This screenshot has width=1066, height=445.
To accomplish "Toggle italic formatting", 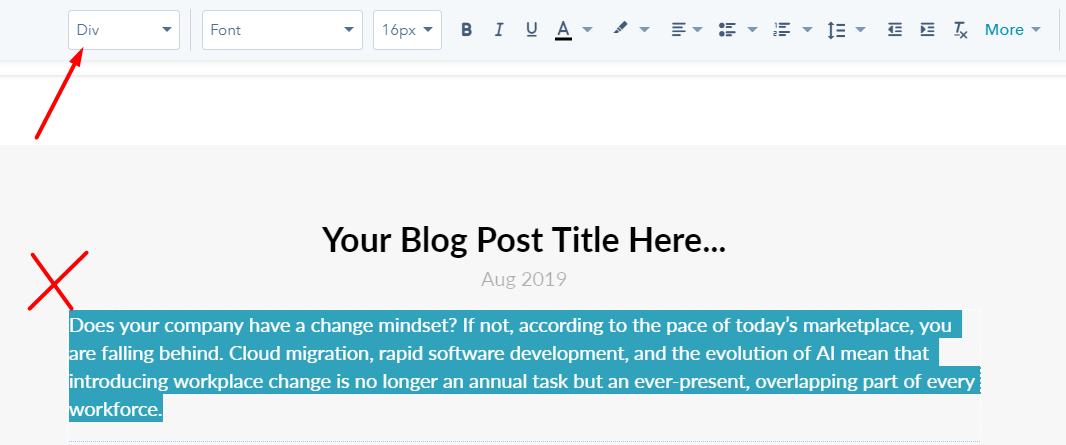I will (x=498, y=30).
